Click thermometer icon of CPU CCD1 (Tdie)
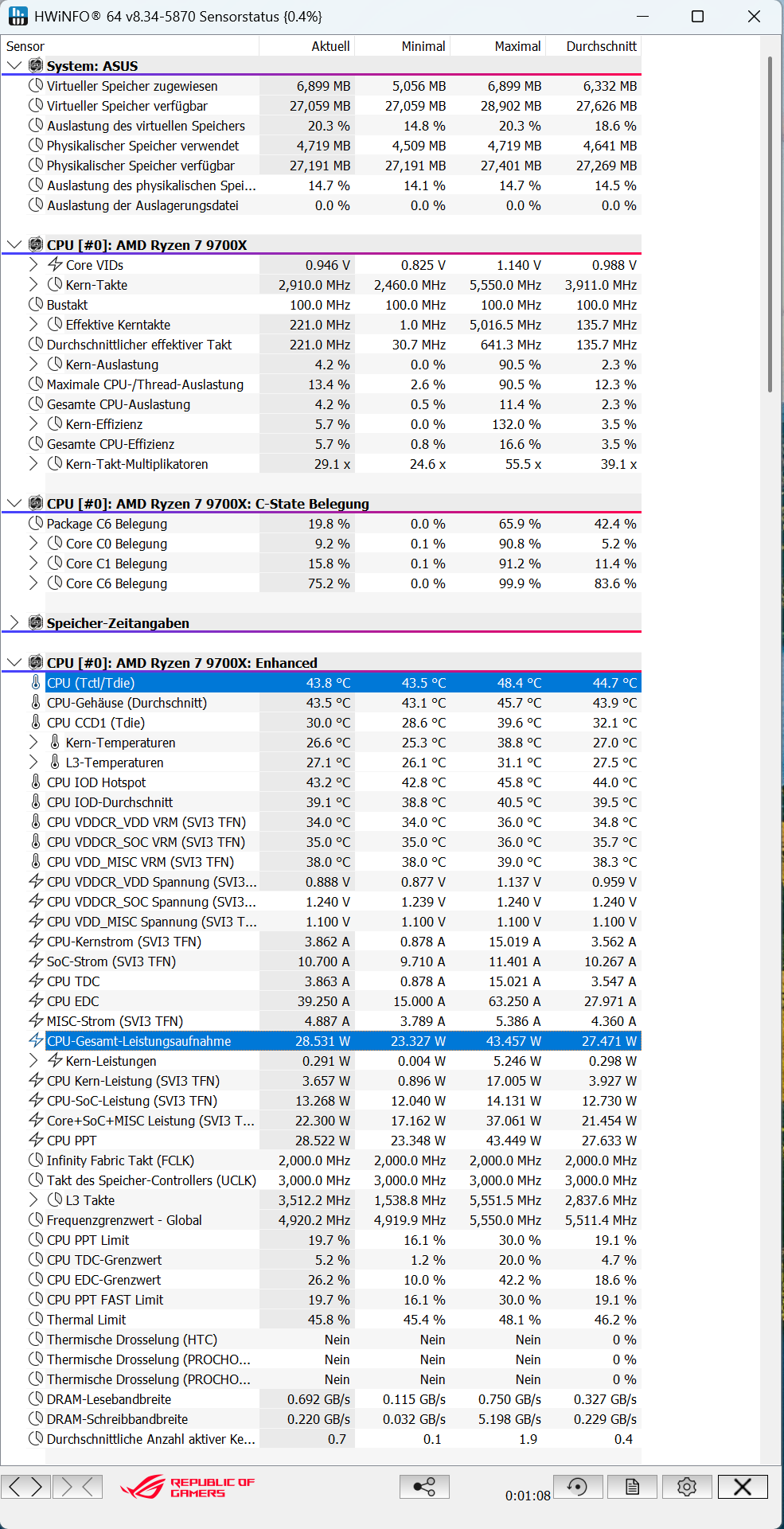 (x=36, y=722)
